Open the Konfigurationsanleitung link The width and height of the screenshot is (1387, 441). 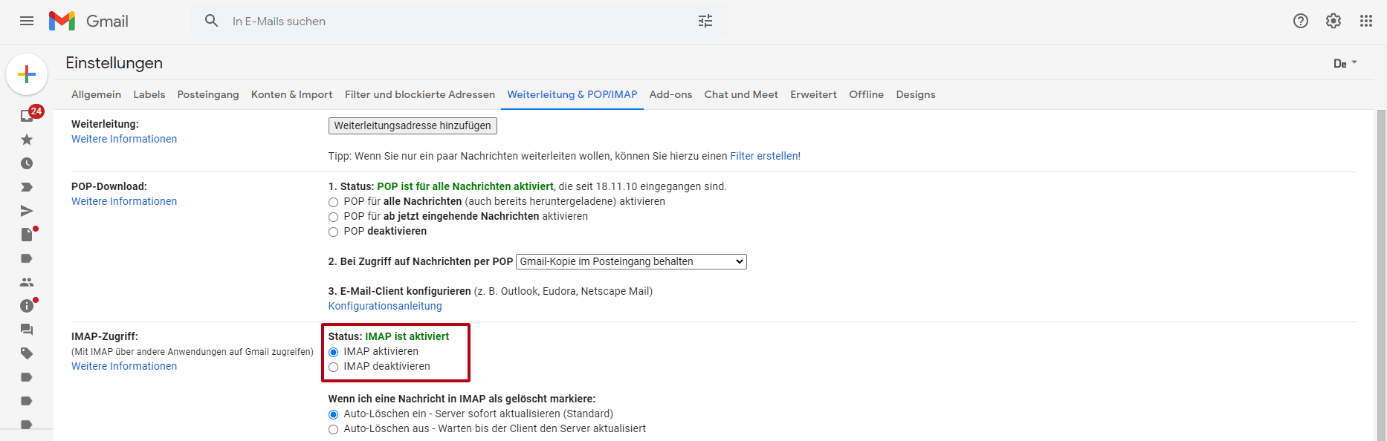[x=385, y=306]
